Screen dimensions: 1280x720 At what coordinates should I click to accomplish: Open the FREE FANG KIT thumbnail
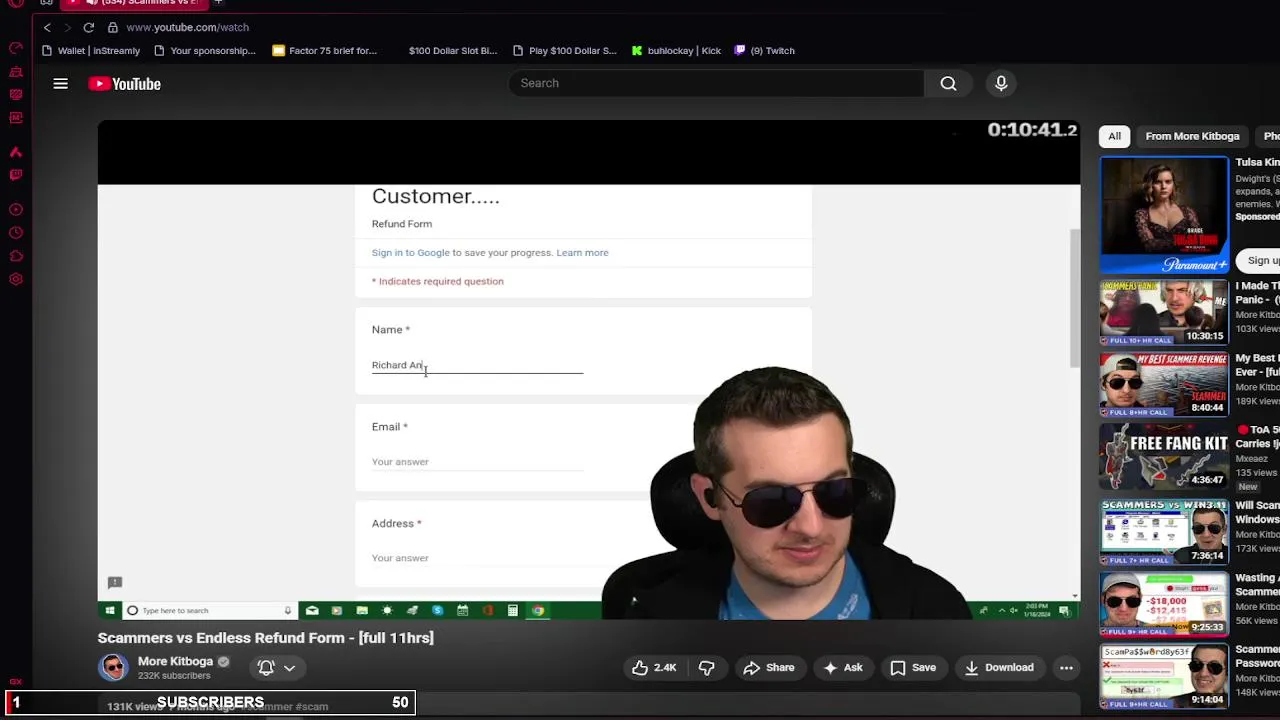click(x=1164, y=457)
